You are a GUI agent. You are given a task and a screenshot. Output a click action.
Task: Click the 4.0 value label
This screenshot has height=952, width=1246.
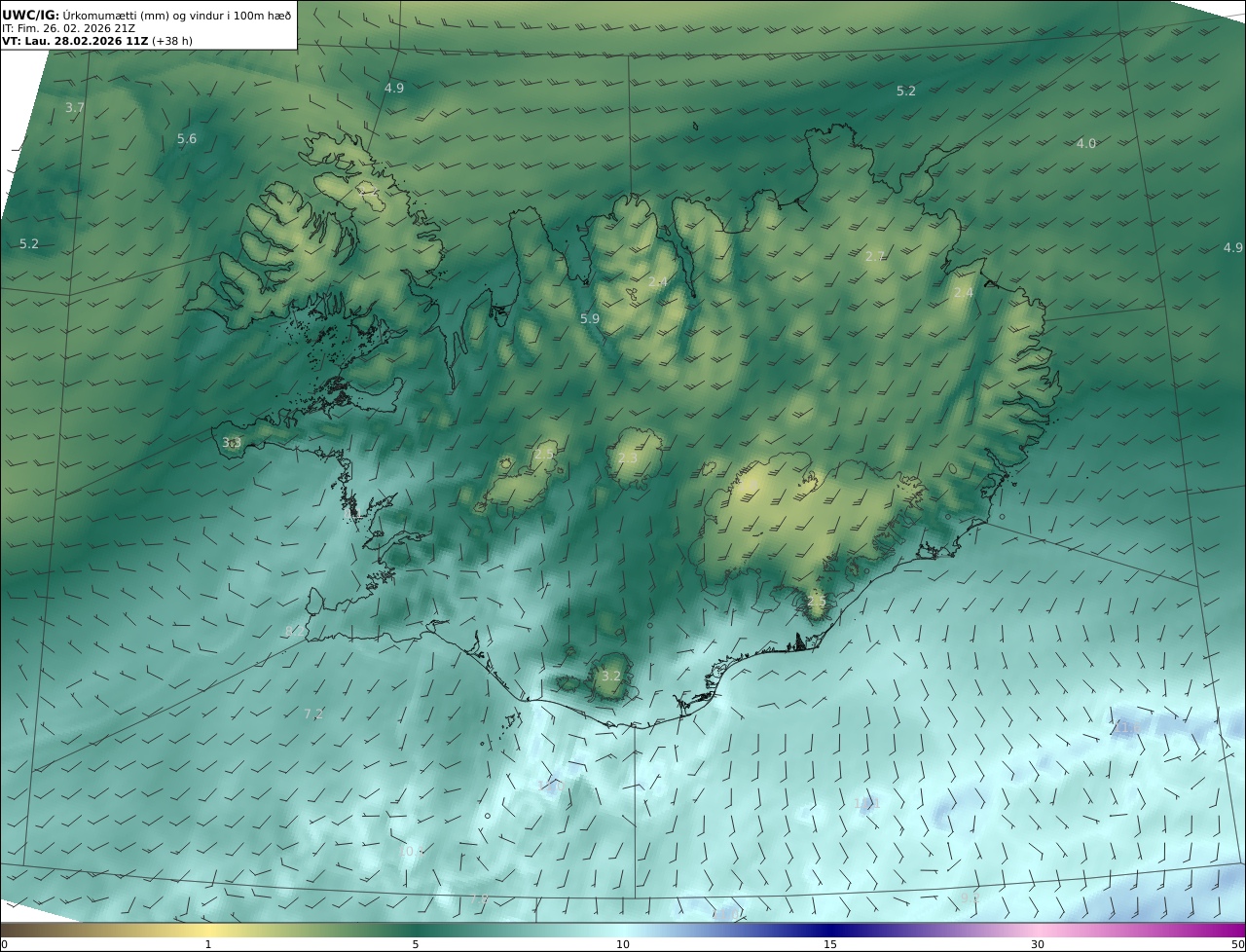coord(1086,143)
